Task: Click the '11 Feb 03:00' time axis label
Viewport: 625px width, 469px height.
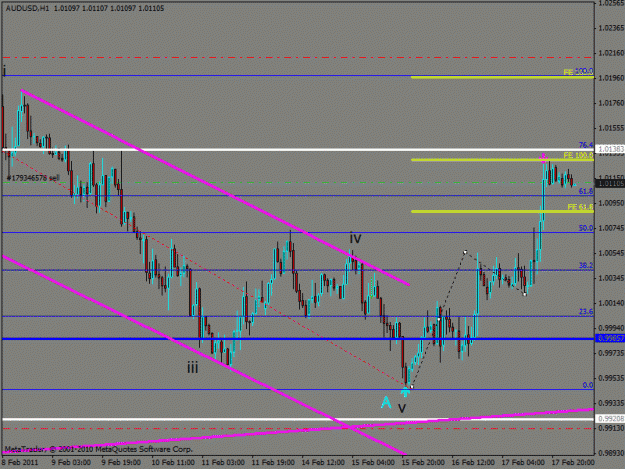Action: pyautogui.click(x=223, y=462)
